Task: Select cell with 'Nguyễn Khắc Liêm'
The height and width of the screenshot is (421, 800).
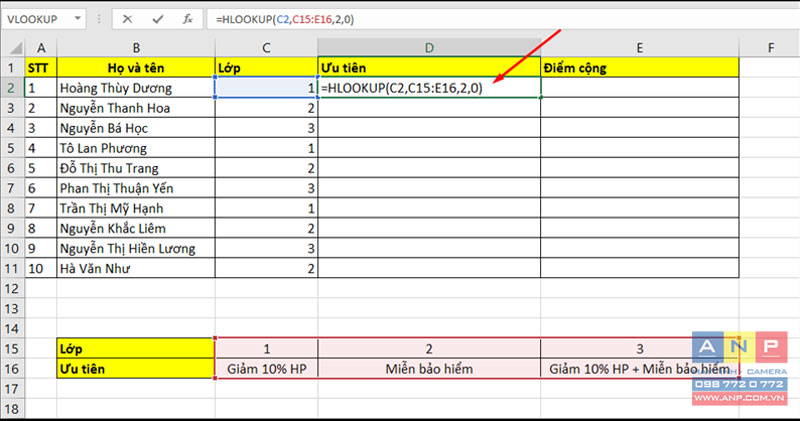Action: click(136, 228)
